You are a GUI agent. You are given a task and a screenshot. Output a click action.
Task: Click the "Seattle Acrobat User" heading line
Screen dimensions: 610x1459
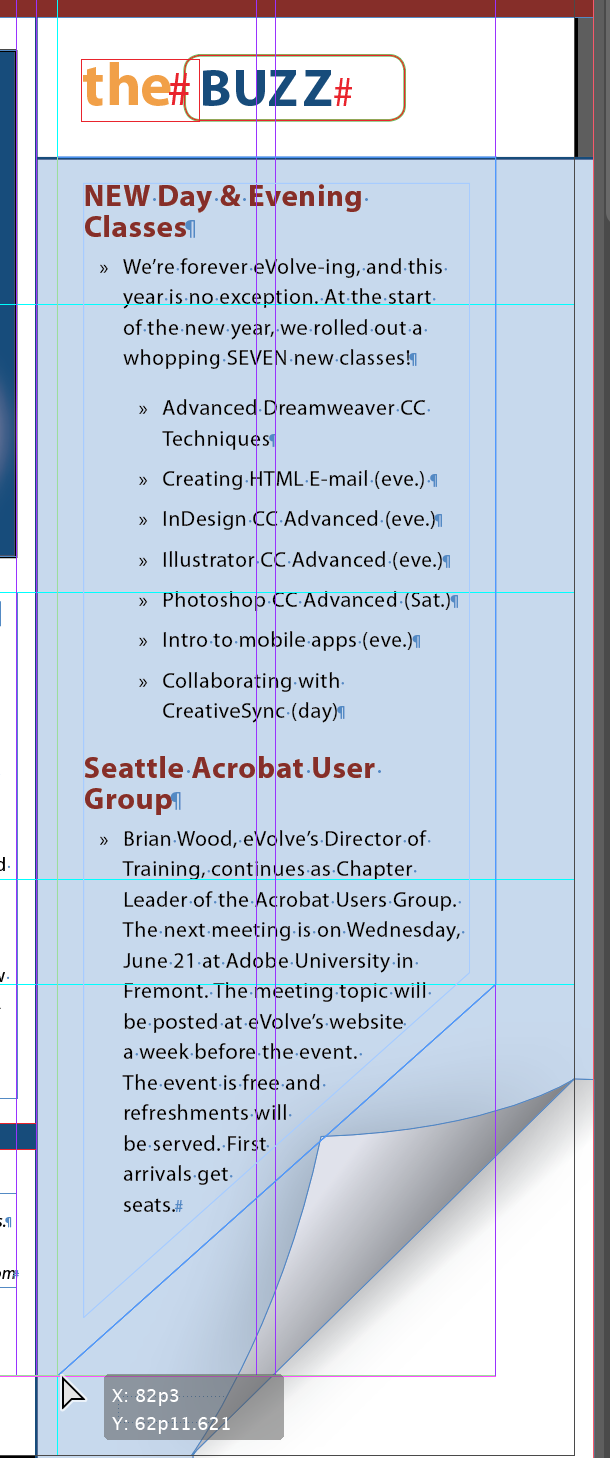pyautogui.click(x=229, y=768)
